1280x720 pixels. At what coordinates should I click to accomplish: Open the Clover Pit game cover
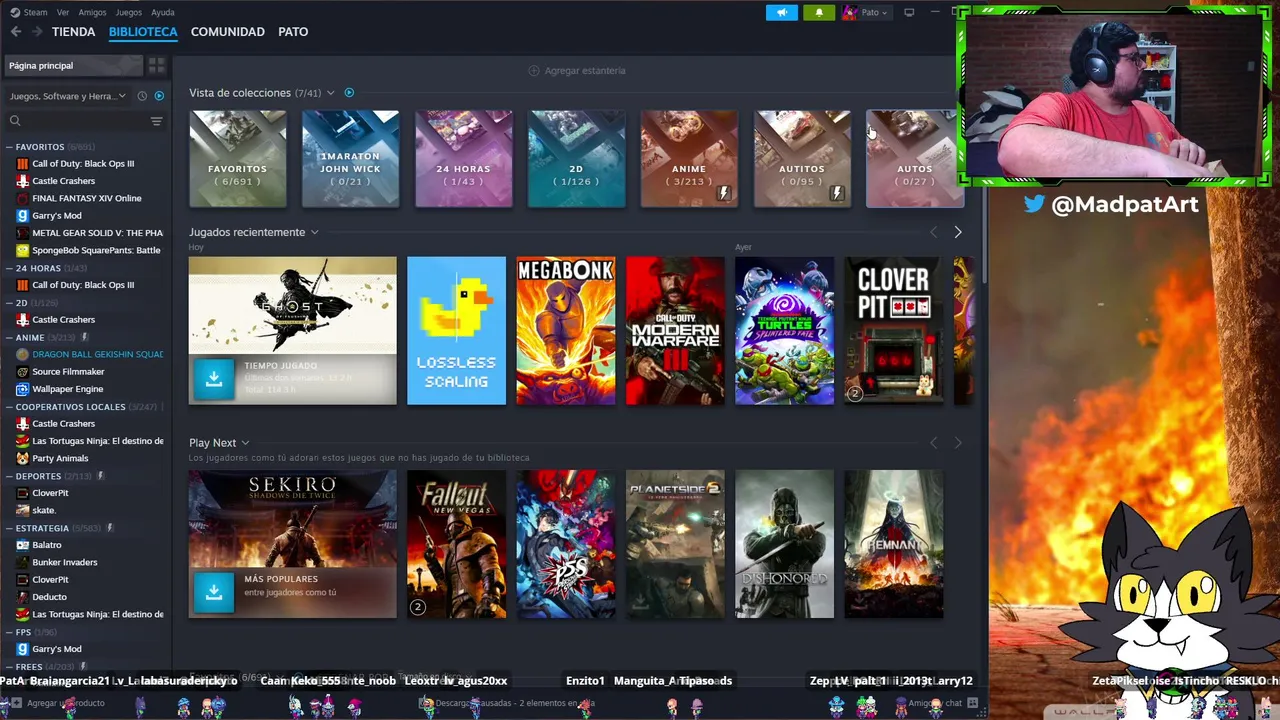[894, 331]
